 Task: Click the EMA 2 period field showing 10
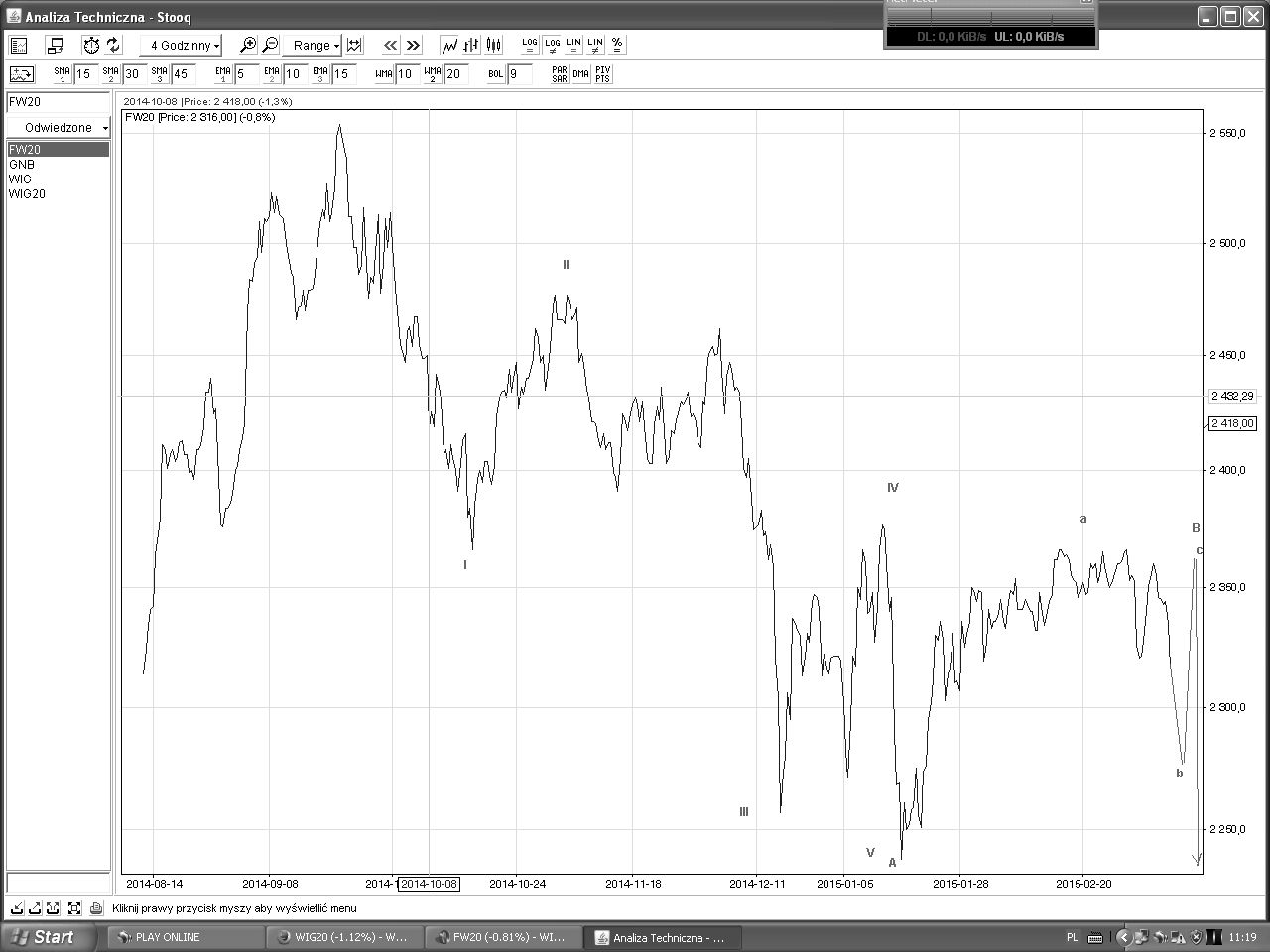tap(295, 74)
